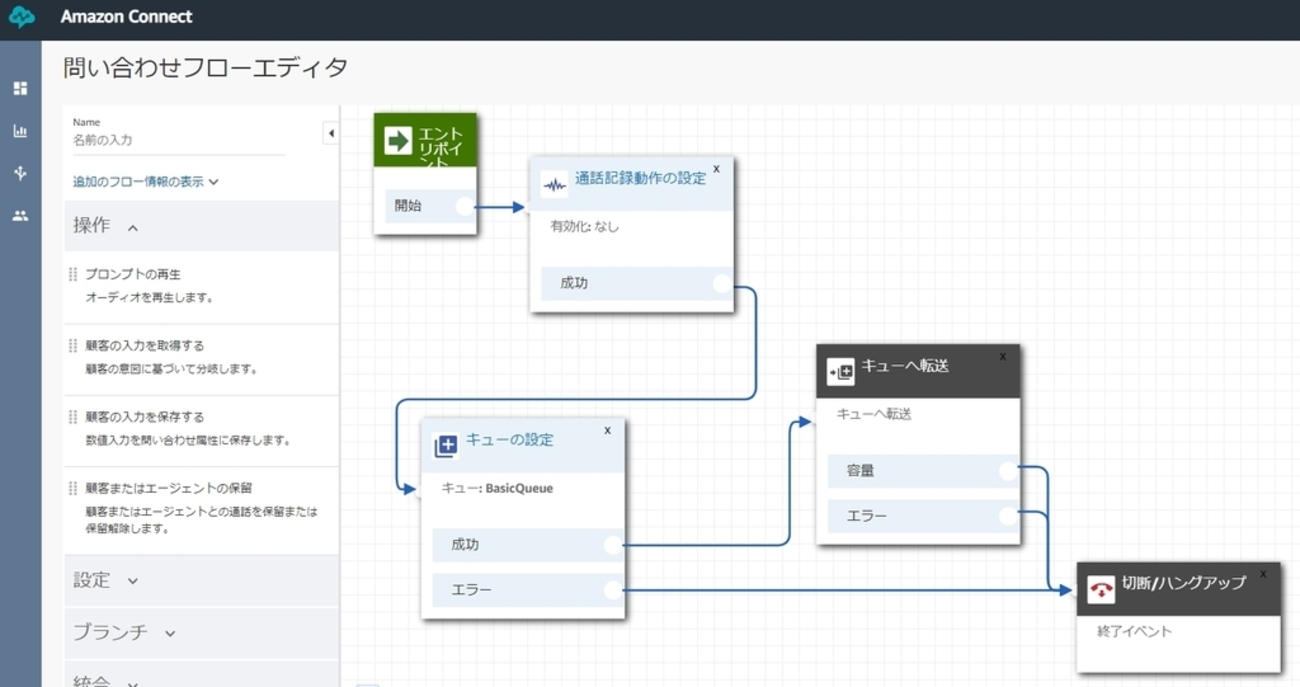Click the waveform icon on 通話記録動作の設定 block
This screenshot has width=1300, height=687.
[554, 186]
